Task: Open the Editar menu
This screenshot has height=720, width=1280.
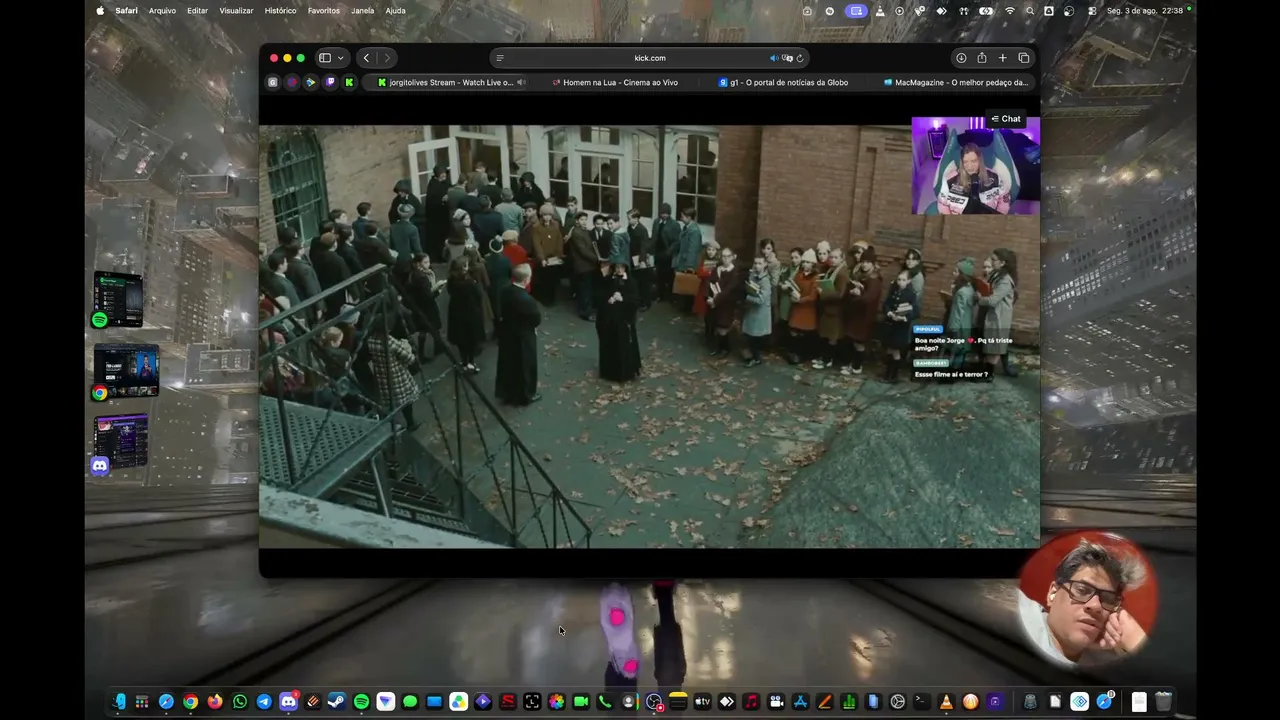Action: tap(197, 11)
